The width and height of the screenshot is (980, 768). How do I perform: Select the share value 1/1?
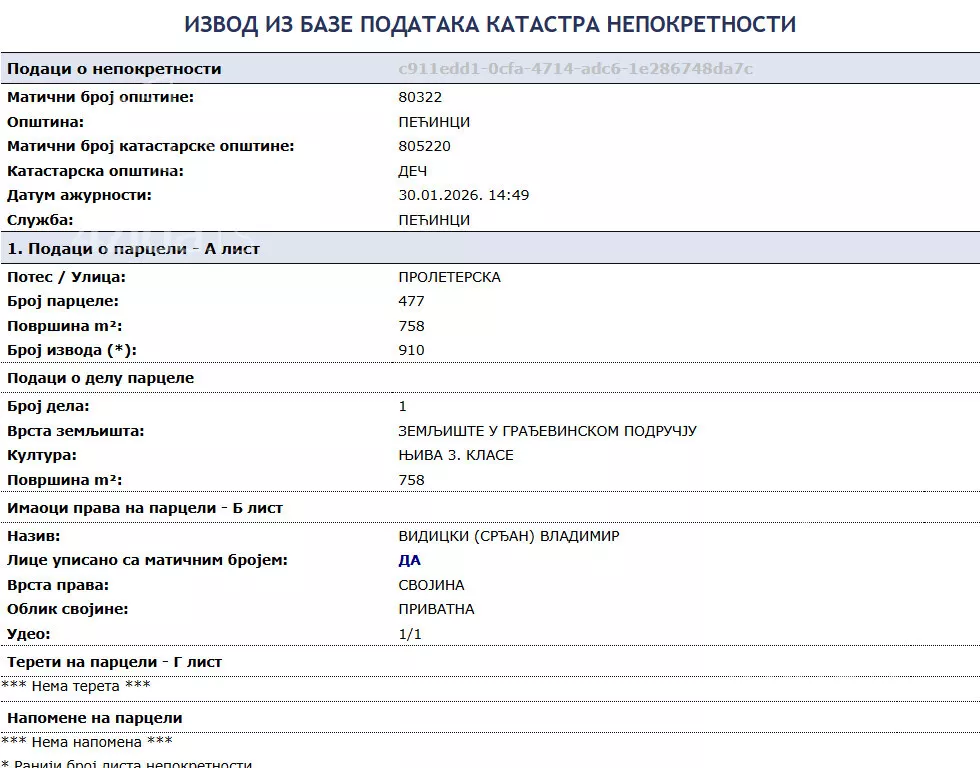point(406,633)
